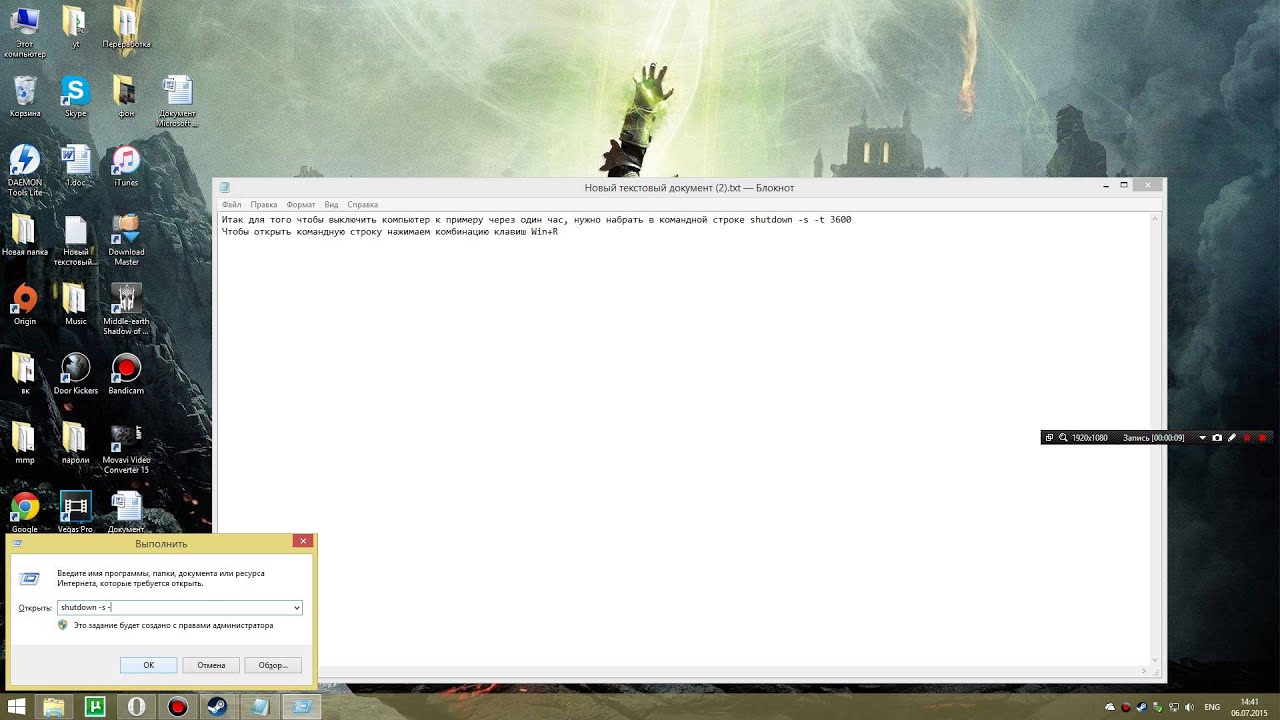Expand the Открыть combo box dropdown arrow

(297, 608)
